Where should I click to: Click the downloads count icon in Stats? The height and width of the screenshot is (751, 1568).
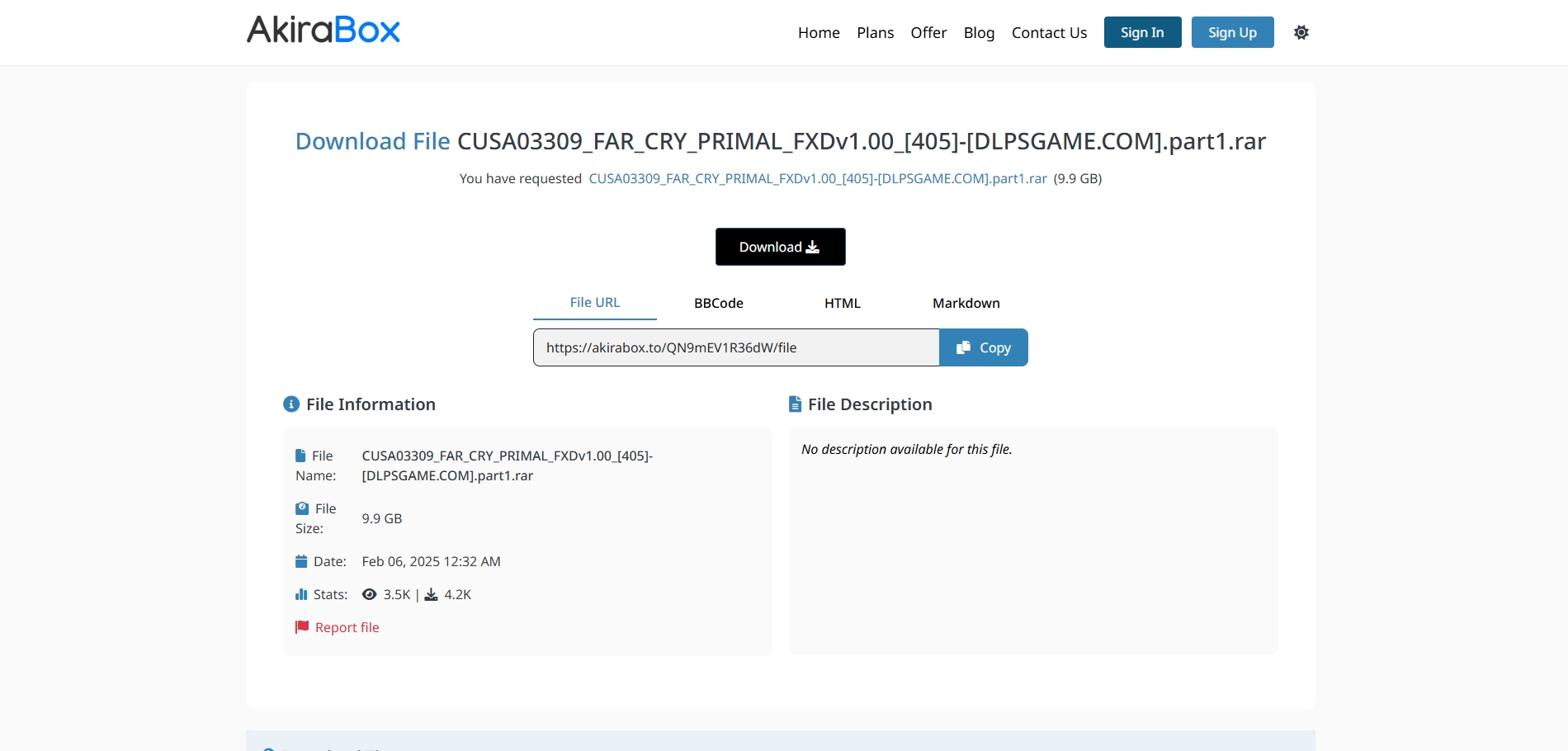[431, 595]
